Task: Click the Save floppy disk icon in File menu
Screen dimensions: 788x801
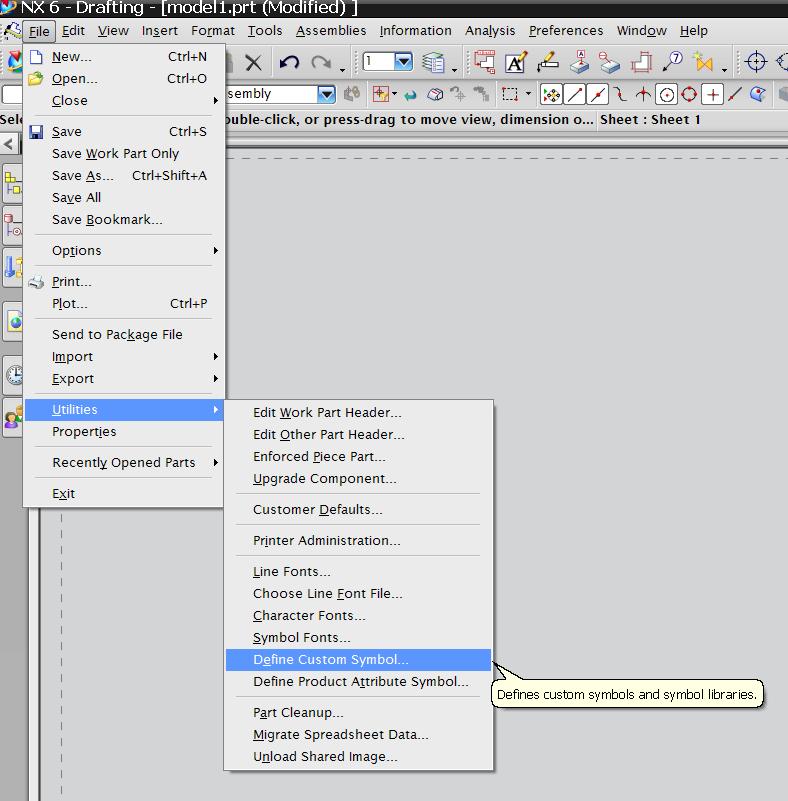Action: point(36,132)
